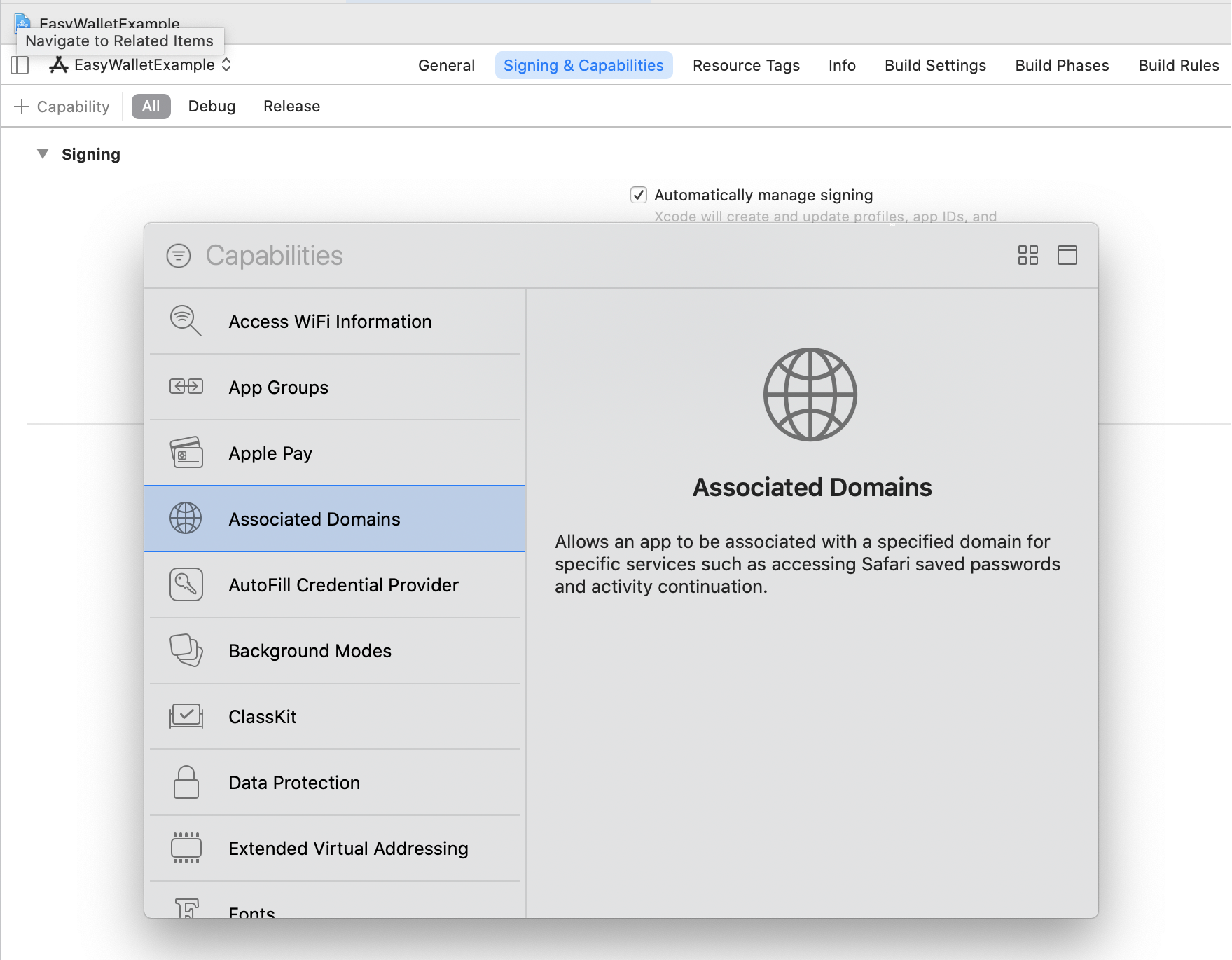
Task: Choose the Data Protection label
Action: [x=294, y=783]
